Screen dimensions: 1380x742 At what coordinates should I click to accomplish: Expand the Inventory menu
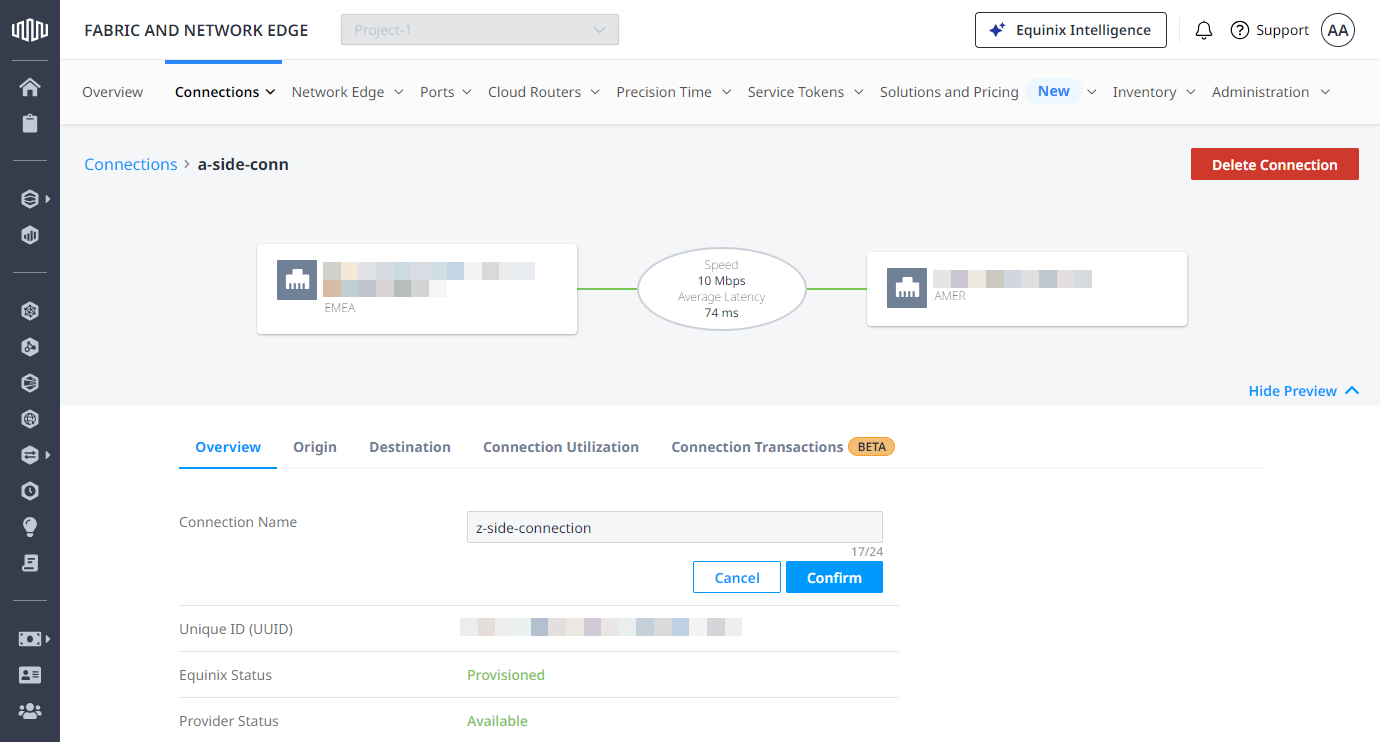pyautogui.click(x=1154, y=92)
